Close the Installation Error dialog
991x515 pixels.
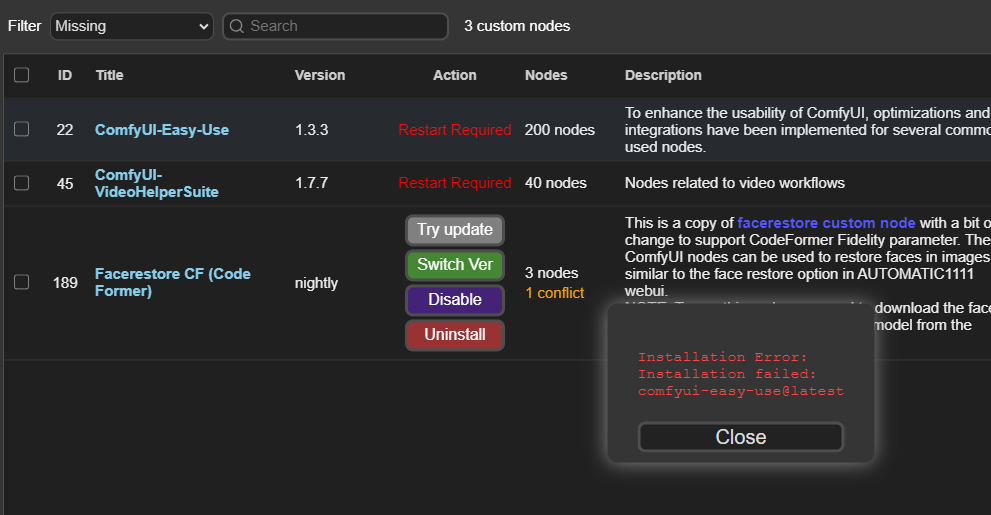pyautogui.click(x=741, y=437)
